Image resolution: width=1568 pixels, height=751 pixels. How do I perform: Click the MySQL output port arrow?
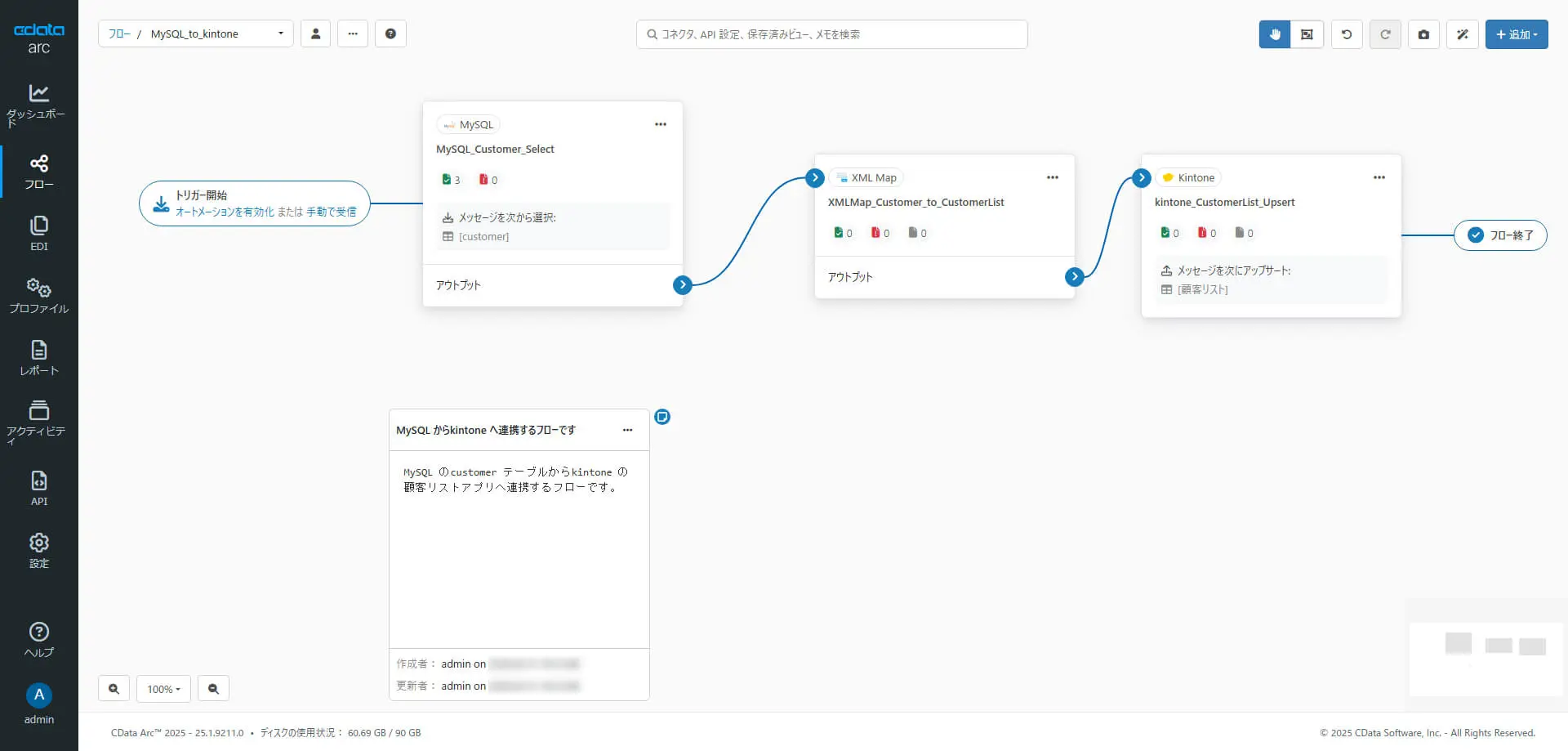coord(683,284)
